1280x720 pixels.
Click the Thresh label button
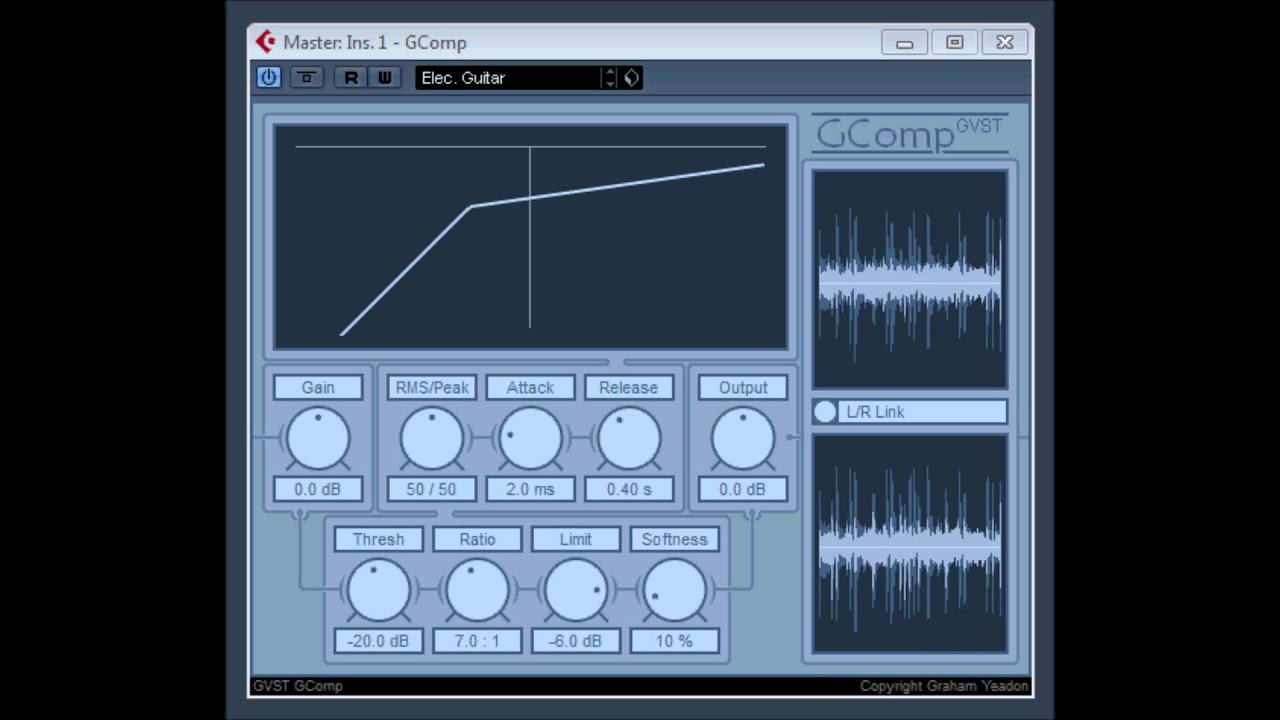[378, 539]
